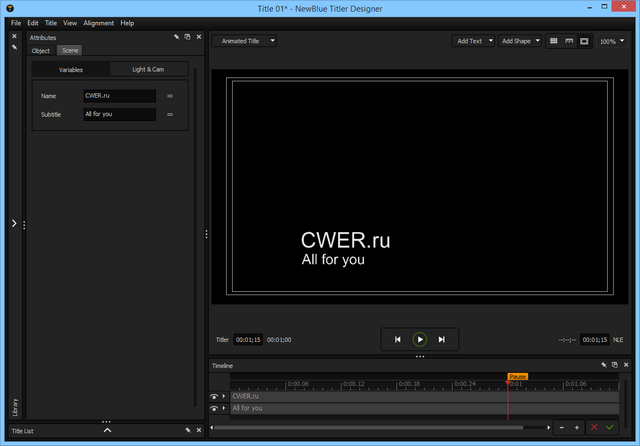
Task: Pin the Attributes panel
Action: point(176,37)
